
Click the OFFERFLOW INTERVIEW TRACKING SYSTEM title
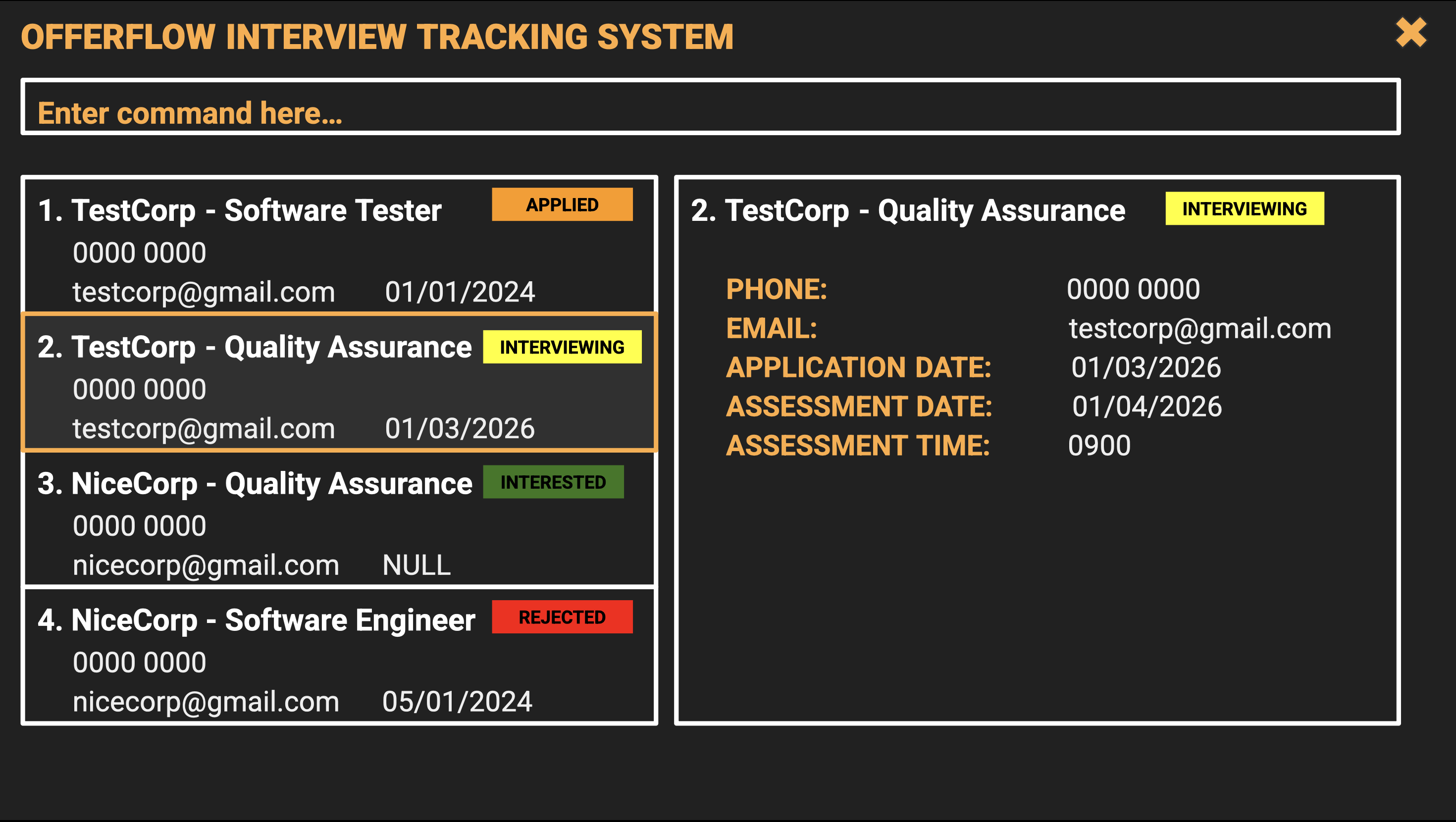(377, 37)
